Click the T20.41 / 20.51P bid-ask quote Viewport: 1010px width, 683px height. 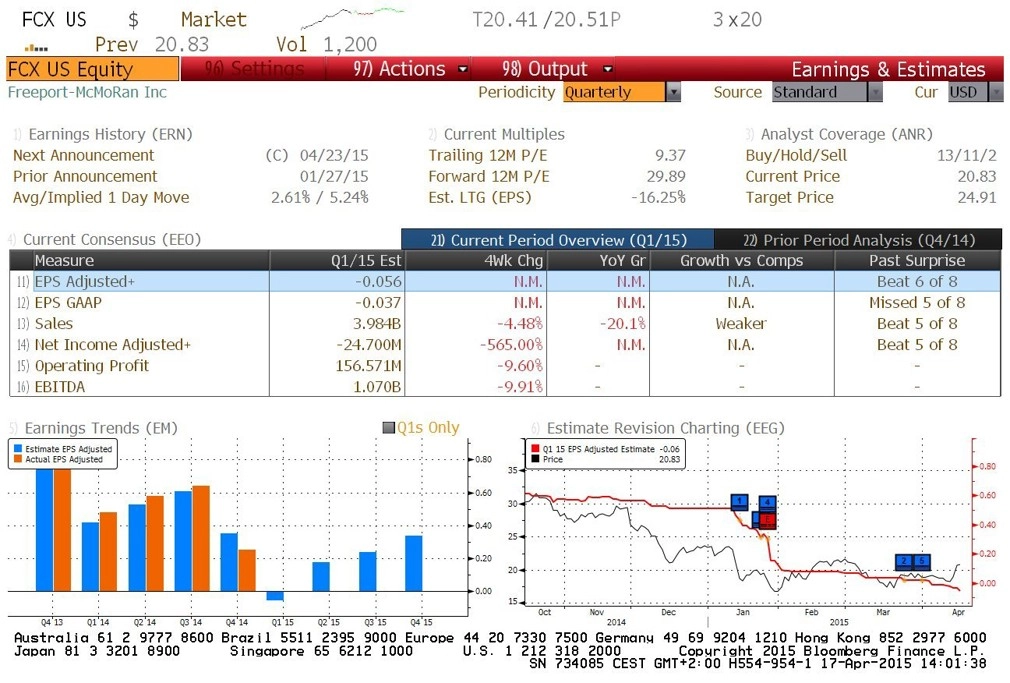tap(546, 20)
